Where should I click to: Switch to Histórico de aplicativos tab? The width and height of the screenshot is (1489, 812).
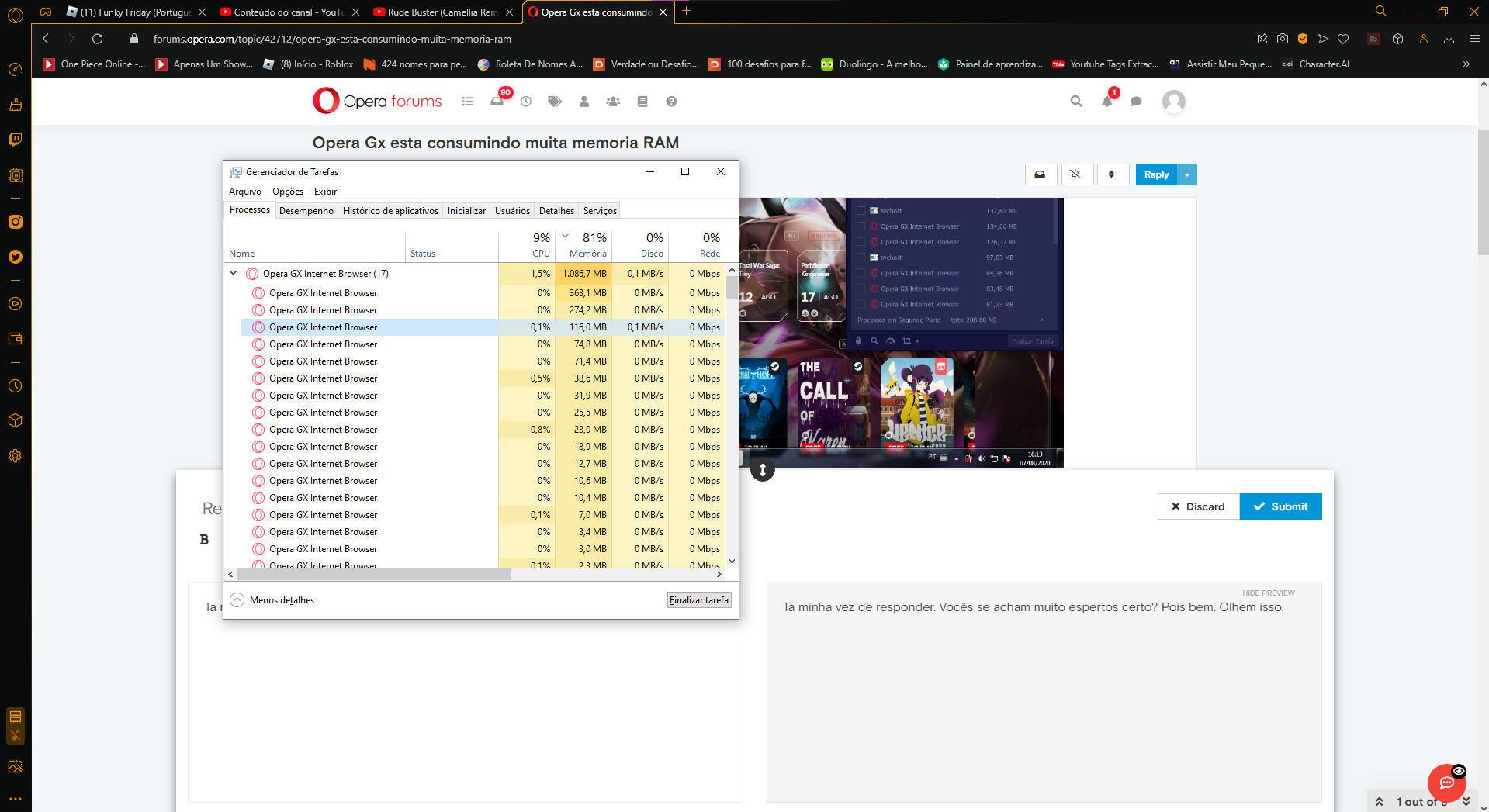390,211
